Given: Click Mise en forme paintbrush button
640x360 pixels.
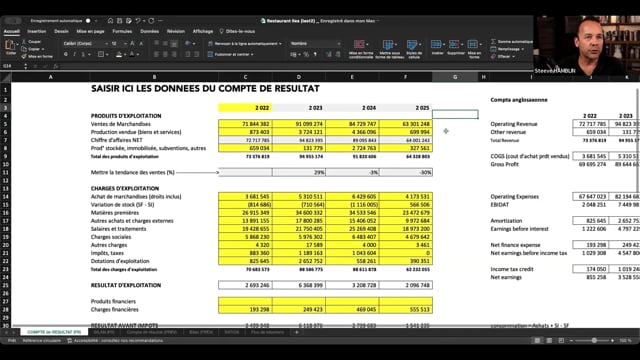Looking at the screenshot, I should (x=37, y=56).
